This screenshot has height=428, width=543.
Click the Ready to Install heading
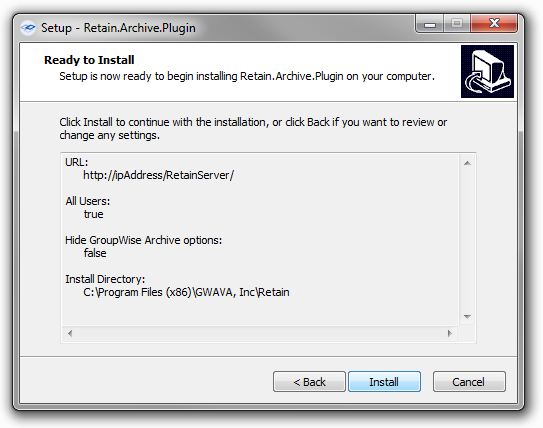pyautogui.click(x=89, y=60)
